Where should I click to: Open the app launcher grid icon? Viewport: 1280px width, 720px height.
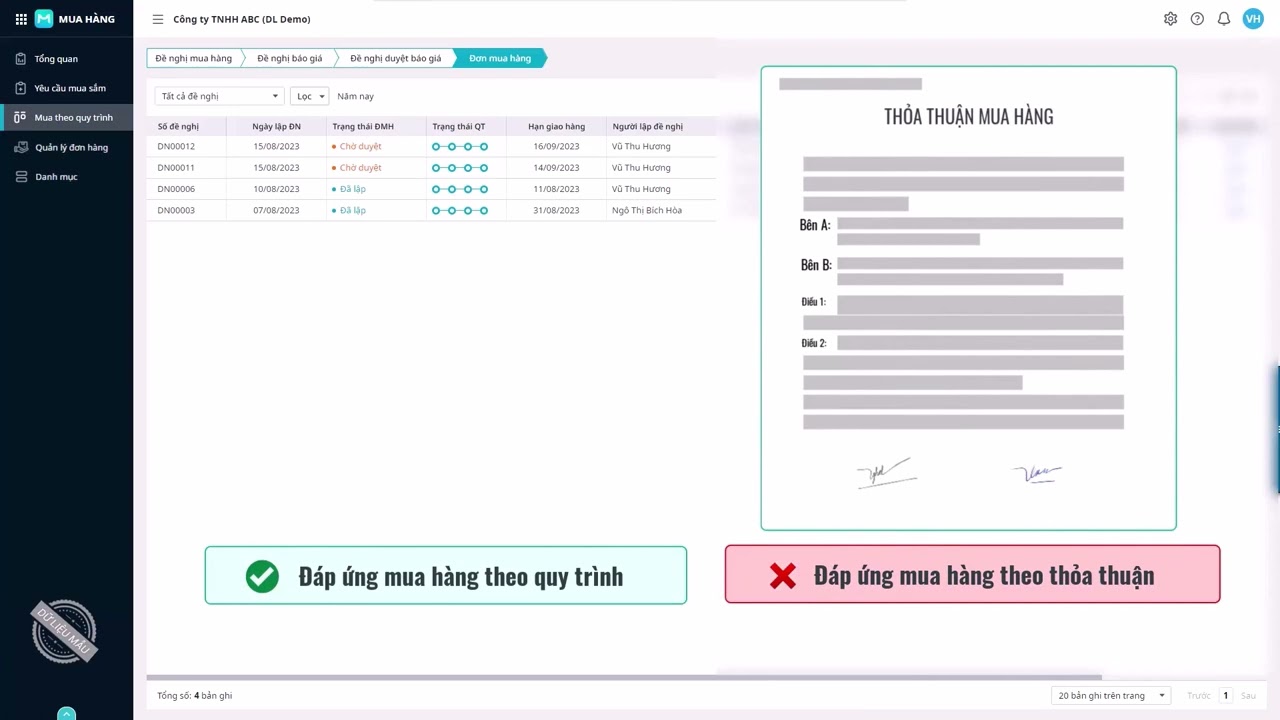[21, 19]
